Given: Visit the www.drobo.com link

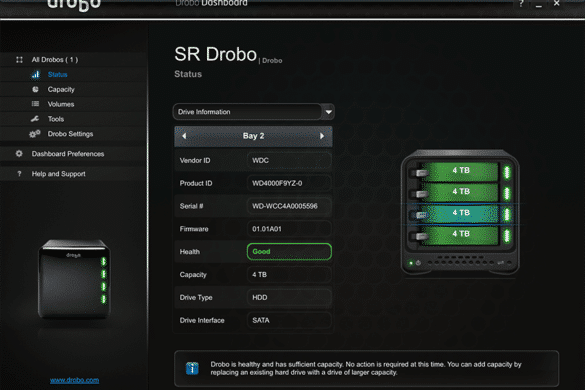Looking at the screenshot, I should 74,380.
